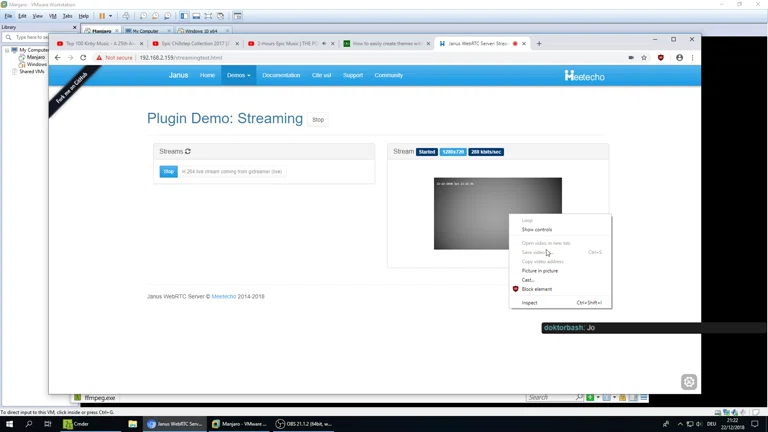Click the VMware pause button
Screen dimensions: 768x432
point(101,16)
